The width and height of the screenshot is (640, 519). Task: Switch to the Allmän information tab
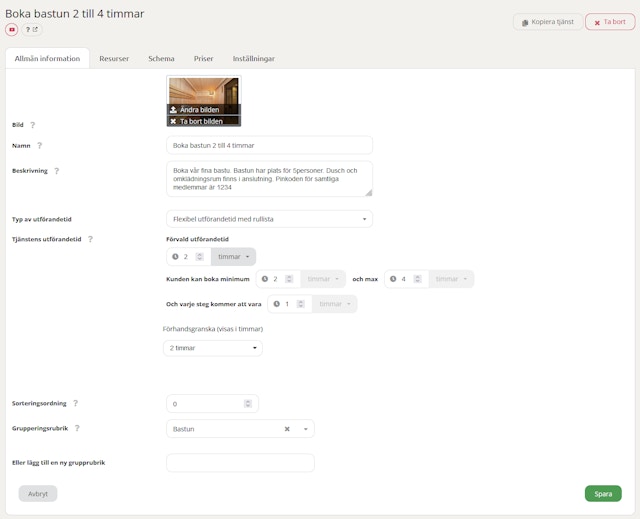click(x=47, y=58)
